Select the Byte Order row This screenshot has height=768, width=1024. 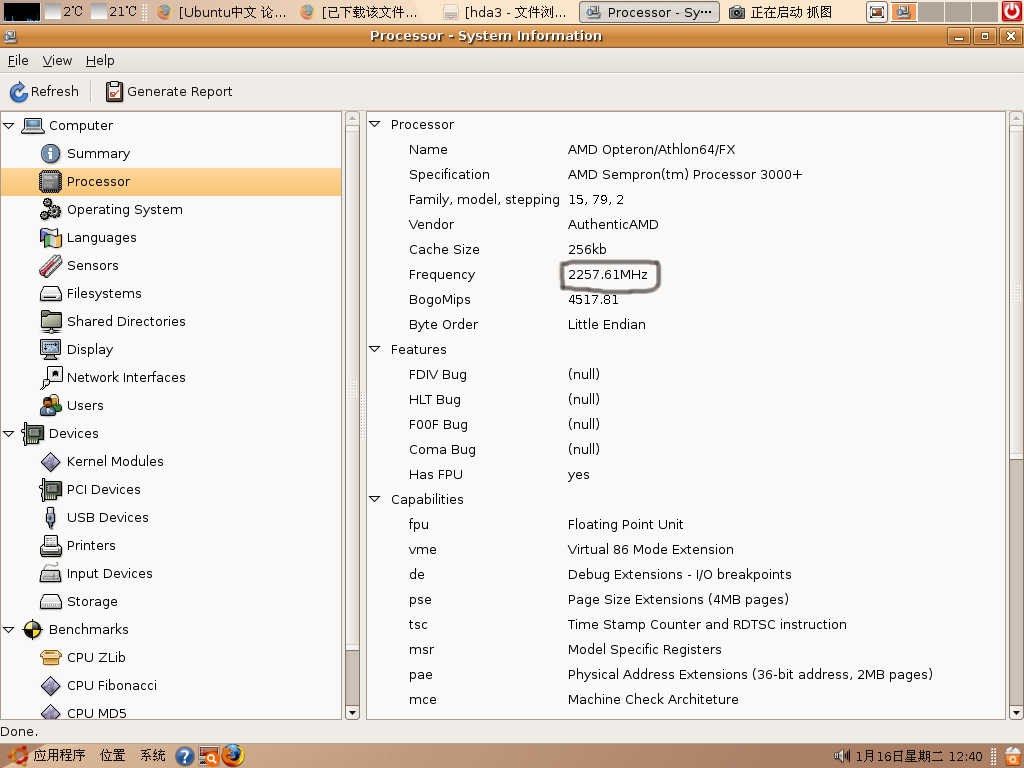(686, 325)
